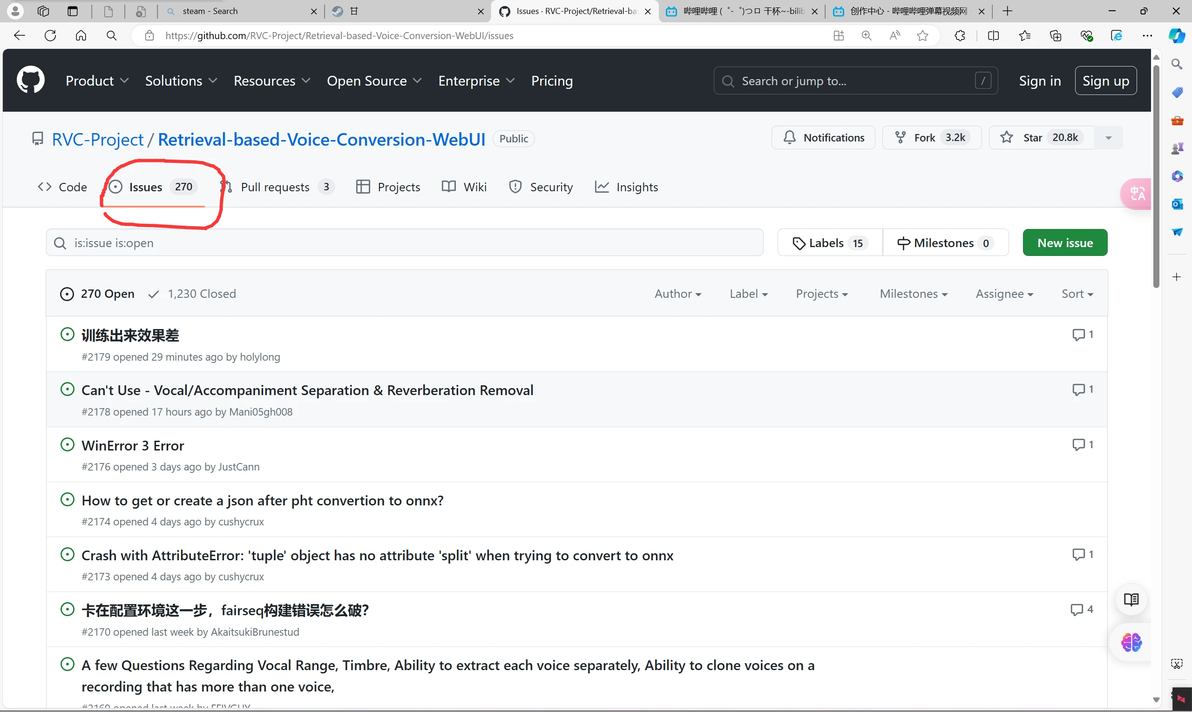Open the Insights tab
Viewport: 1192px width, 712px height.
pyautogui.click(x=627, y=187)
